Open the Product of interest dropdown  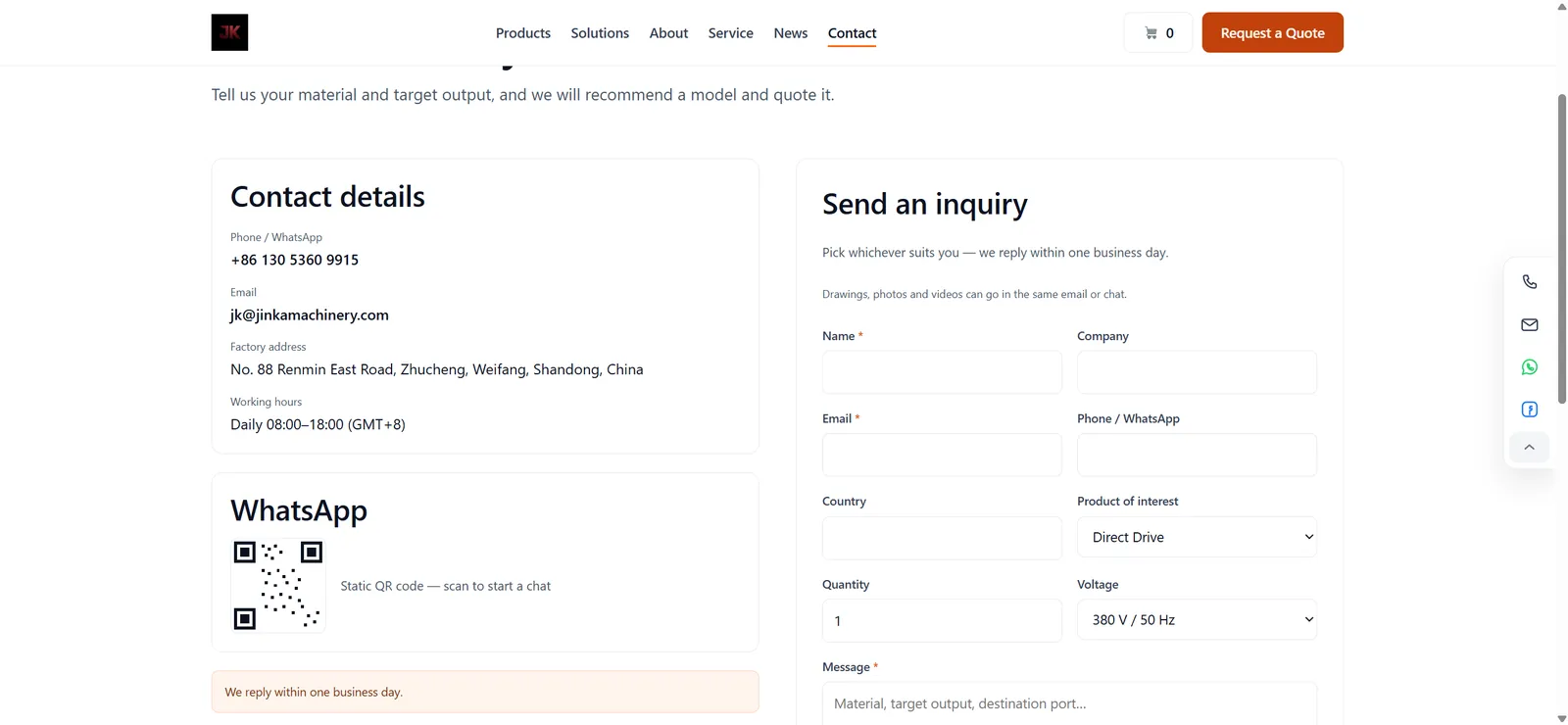(x=1197, y=537)
